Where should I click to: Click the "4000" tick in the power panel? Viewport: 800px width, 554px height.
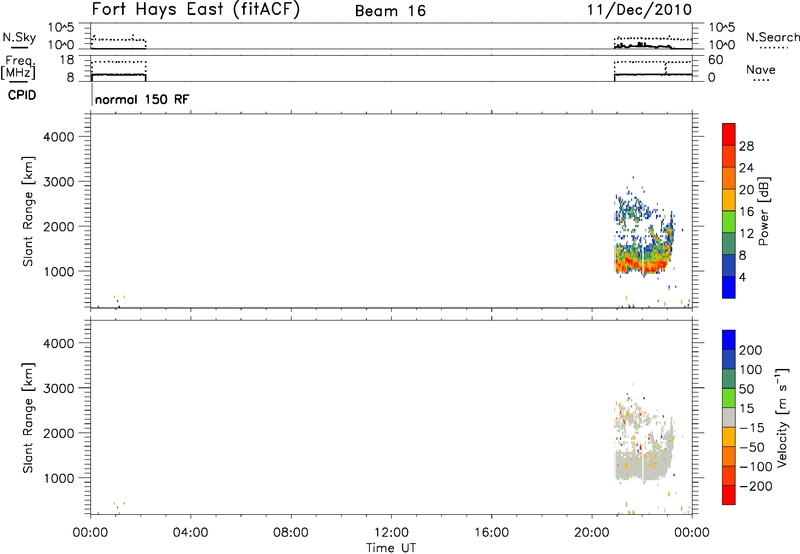coord(59,137)
